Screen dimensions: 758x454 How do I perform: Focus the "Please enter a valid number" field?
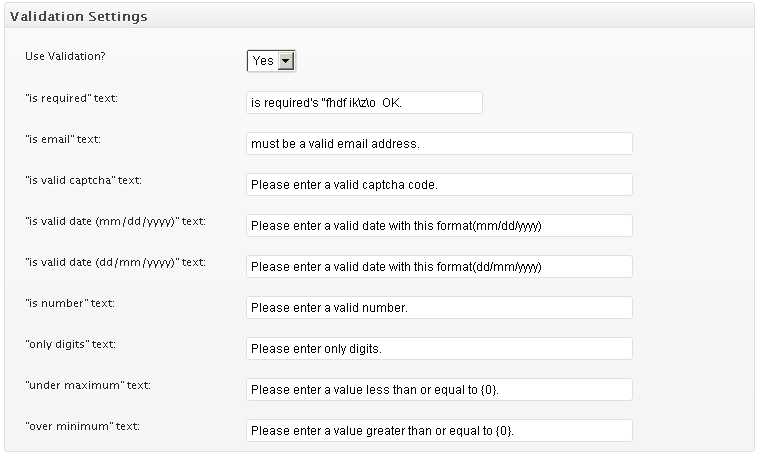click(439, 308)
